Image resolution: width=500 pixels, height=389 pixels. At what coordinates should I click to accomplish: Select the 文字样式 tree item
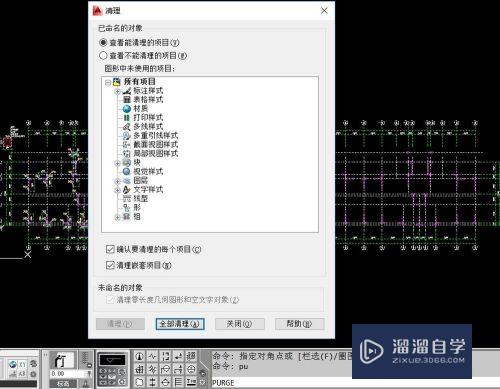click(148, 189)
